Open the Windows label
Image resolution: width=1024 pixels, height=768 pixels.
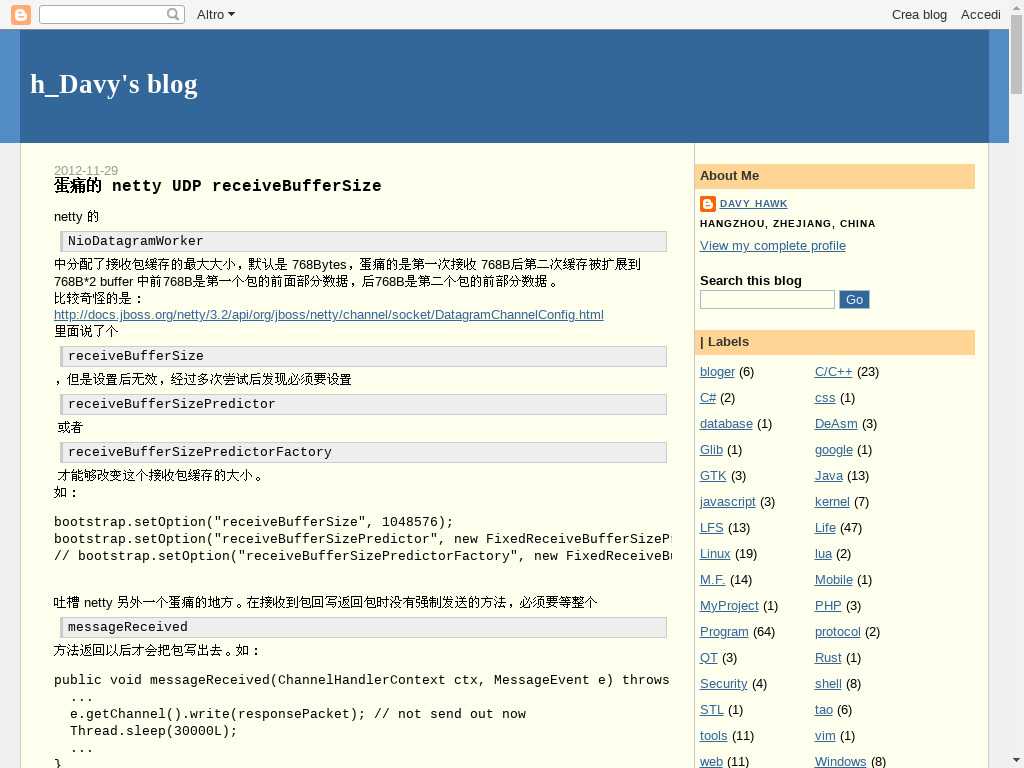click(840, 761)
